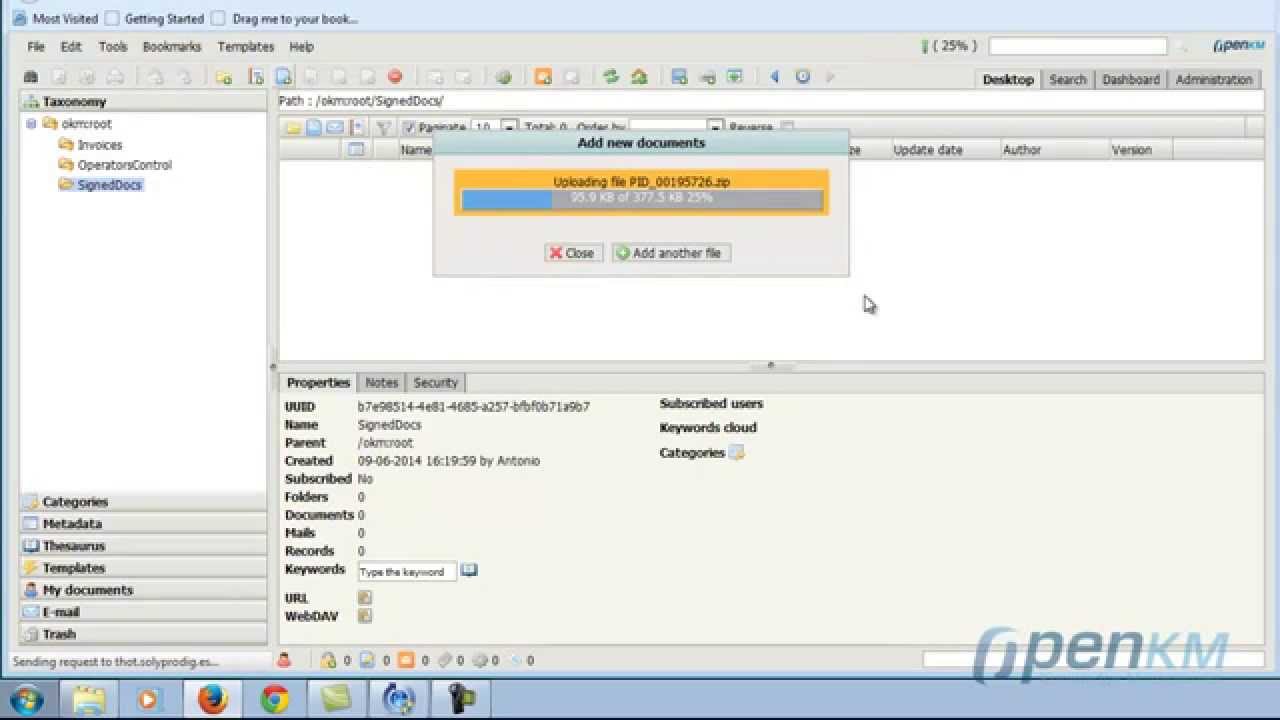Click the red delete toolbar icon
This screenshot has width=1280, height=720.
395,77
